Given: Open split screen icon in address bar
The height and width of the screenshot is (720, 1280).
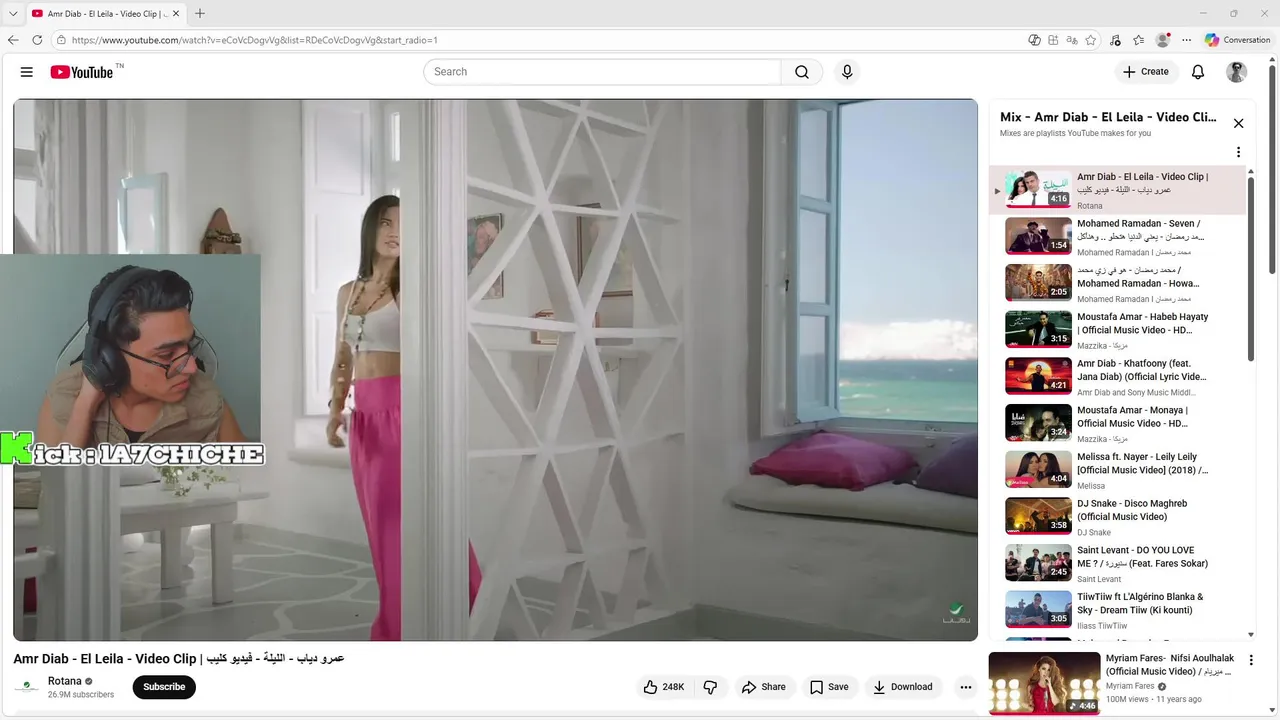Looking at the screenshot, I should tap(1053, 40).
